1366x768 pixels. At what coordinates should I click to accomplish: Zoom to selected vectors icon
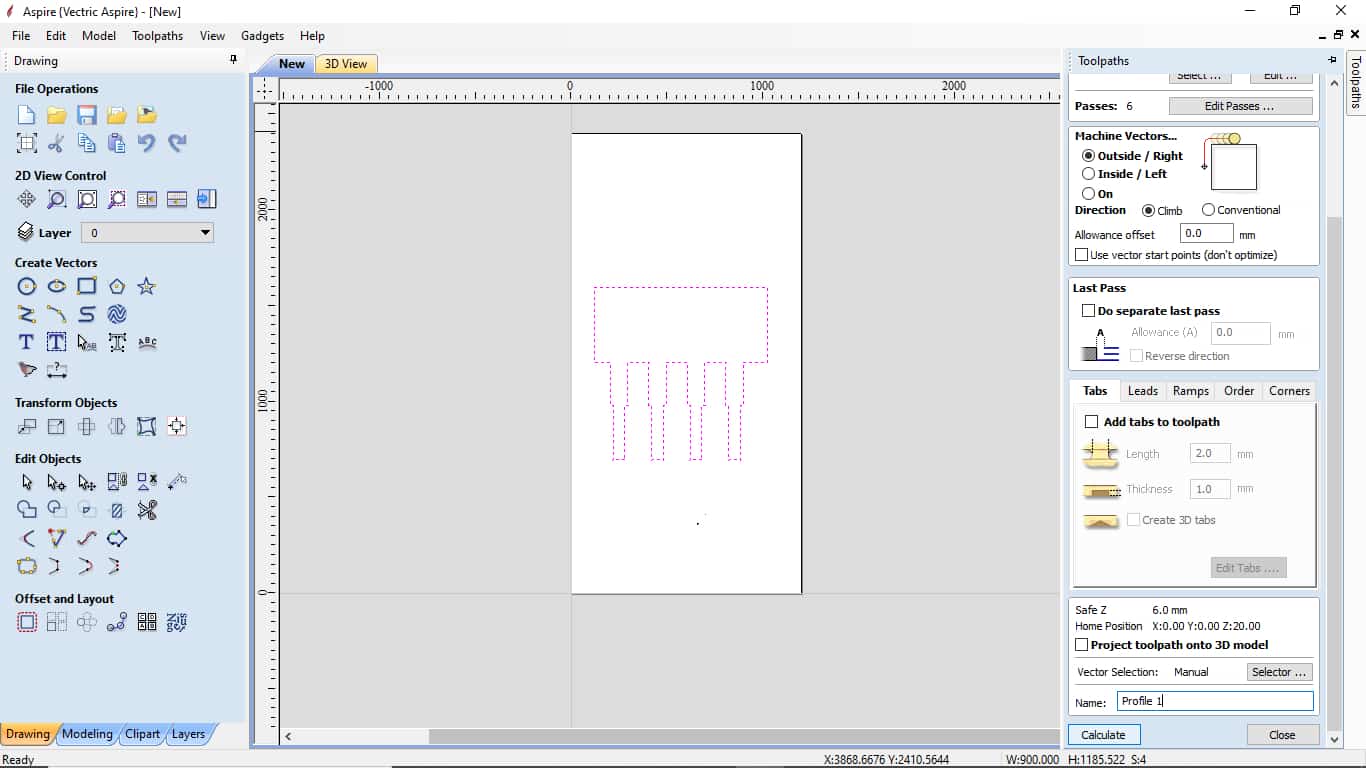(117, 199)
